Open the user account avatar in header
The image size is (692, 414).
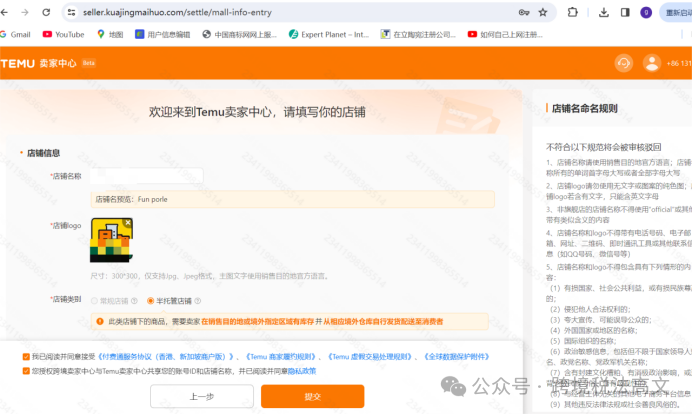(652, 63)
